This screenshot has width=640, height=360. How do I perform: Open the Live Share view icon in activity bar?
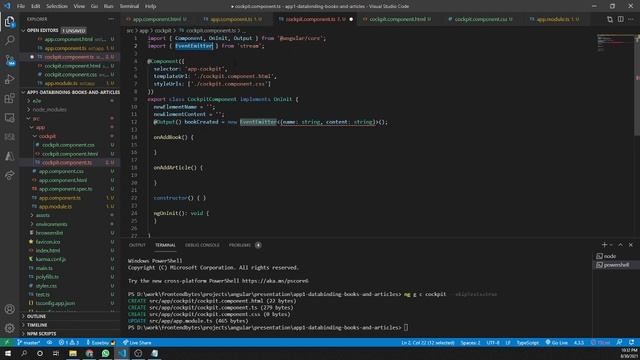click(x=9, y=175)
